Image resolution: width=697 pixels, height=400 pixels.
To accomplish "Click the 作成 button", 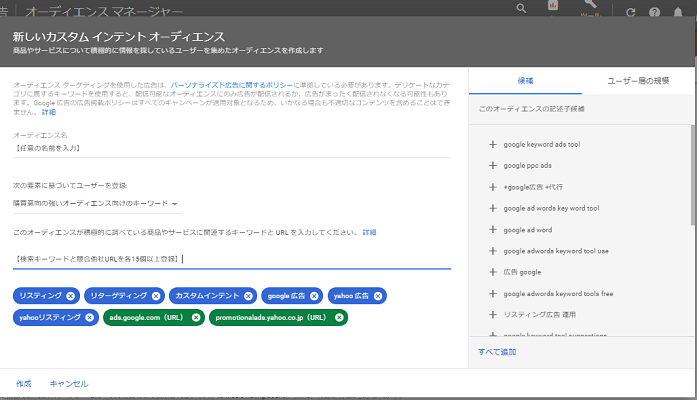I will [x=24, y=384].
